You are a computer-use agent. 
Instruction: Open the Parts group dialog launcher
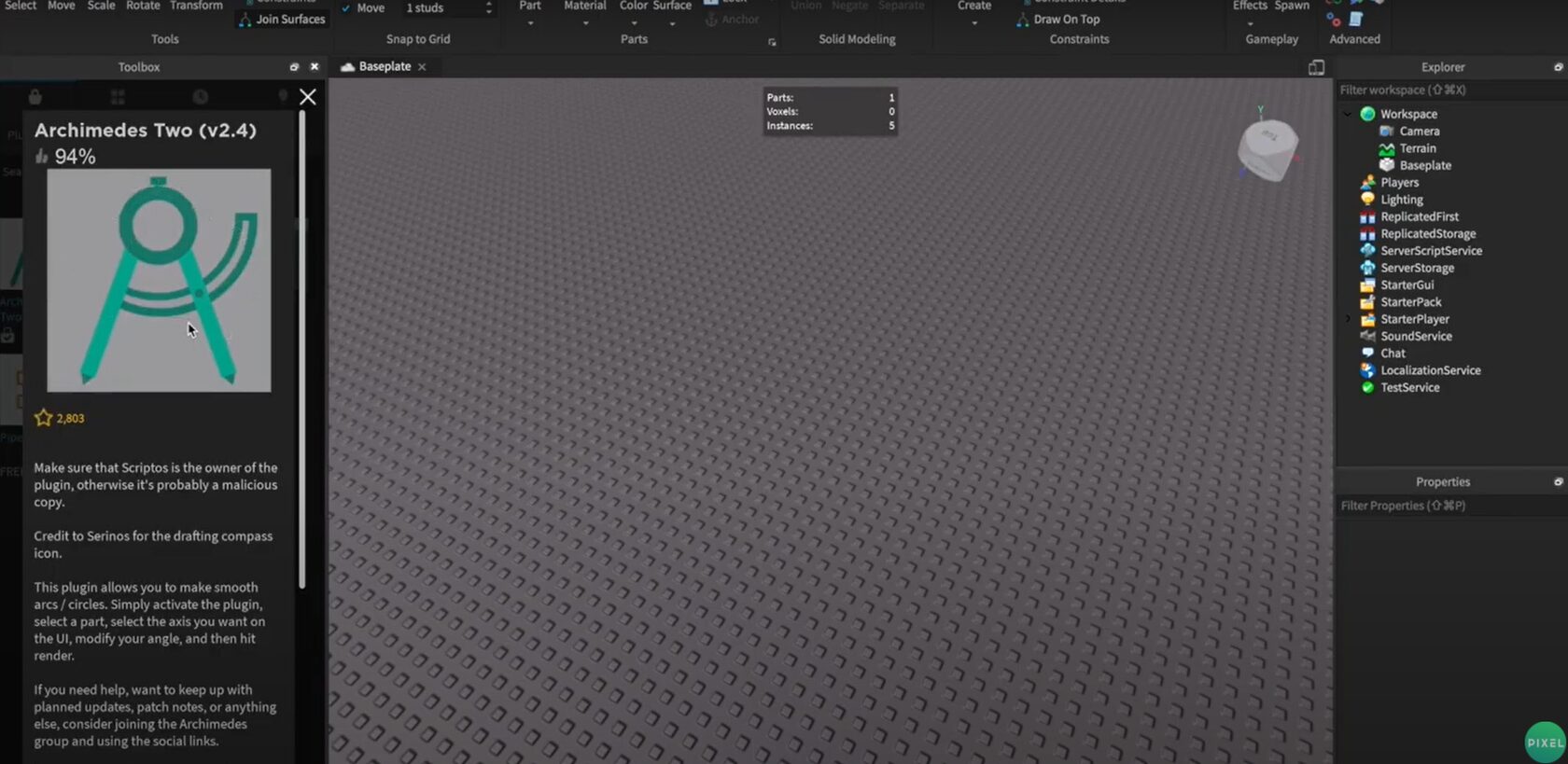(x=772, y=42)
